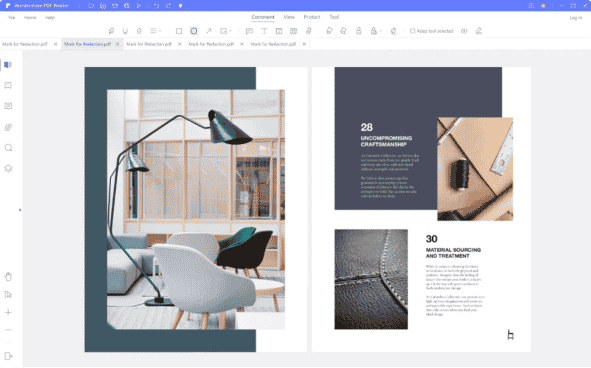Select the arrow selection tool
This screenshot has width=591, height=368.
8,294
